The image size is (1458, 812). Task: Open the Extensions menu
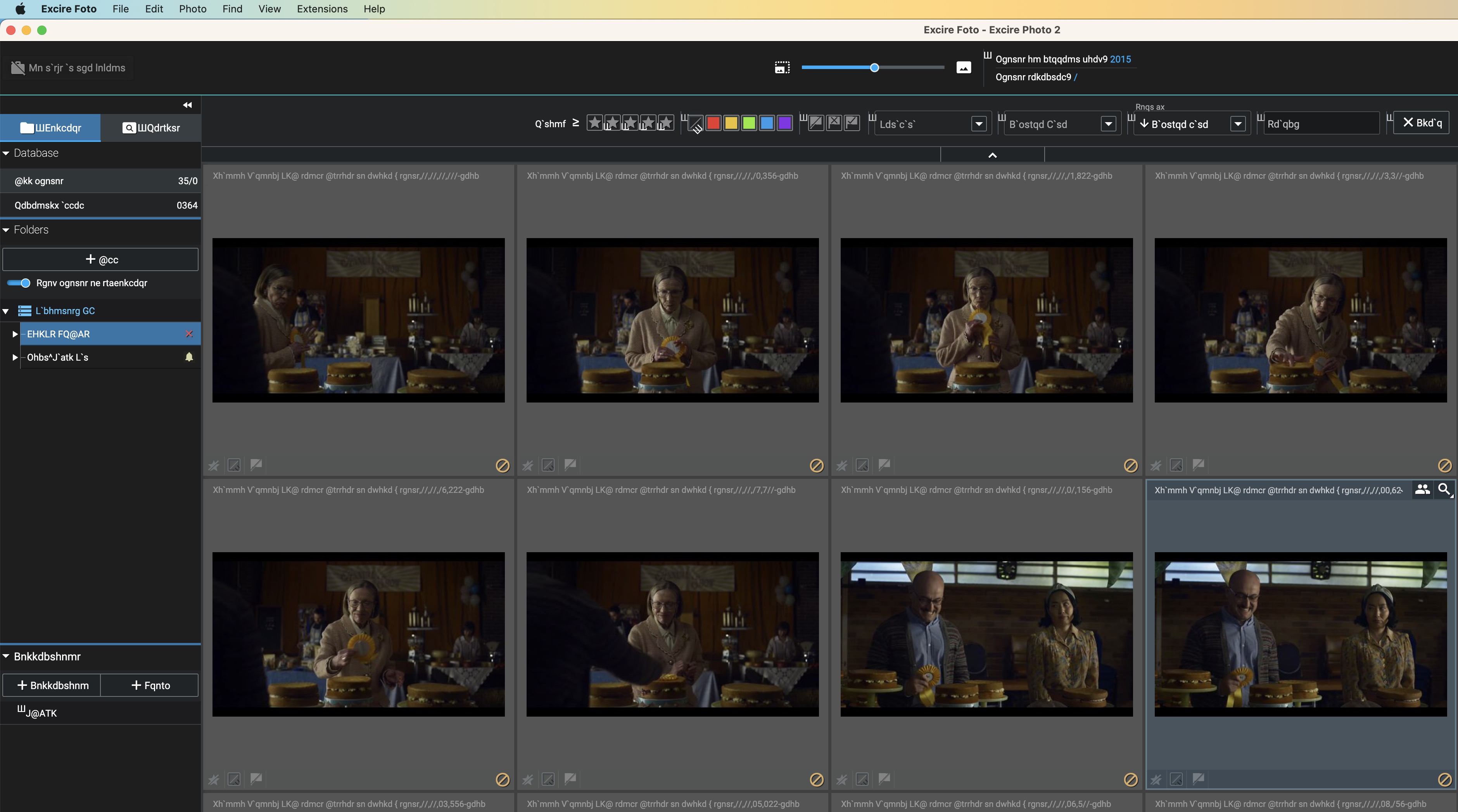322,9
